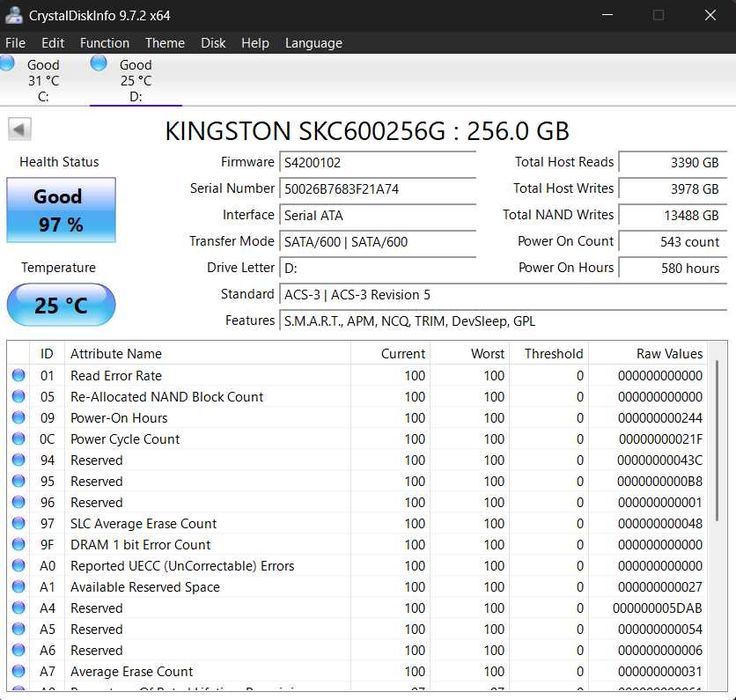This screenshot has height=700, width=736.
Task: Close the CrystalDiskInfo window
Action: coord(710,15)
